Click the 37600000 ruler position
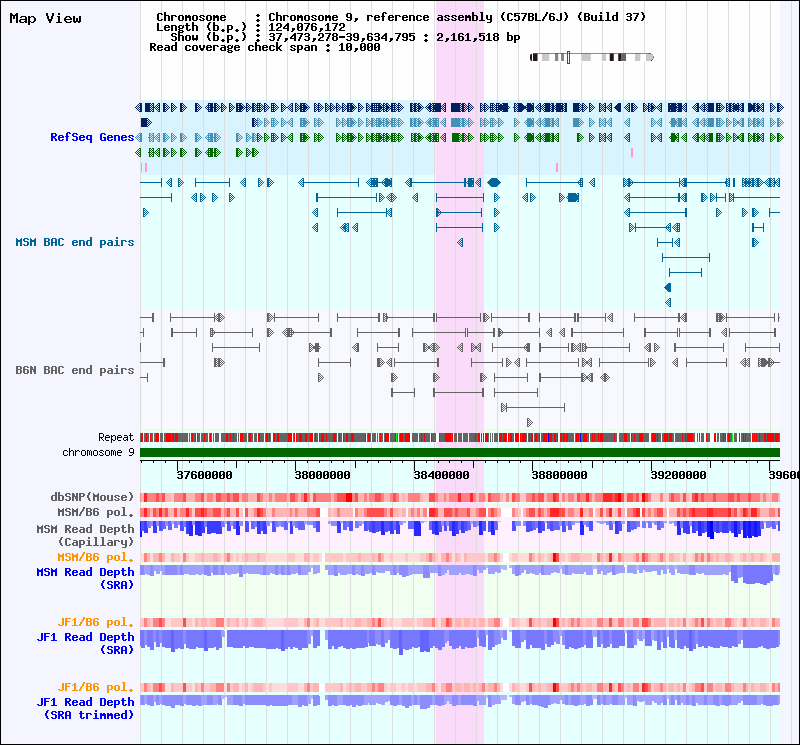This screenshot has width=800, height=745. pyautogui.click(x=204, y=475)
